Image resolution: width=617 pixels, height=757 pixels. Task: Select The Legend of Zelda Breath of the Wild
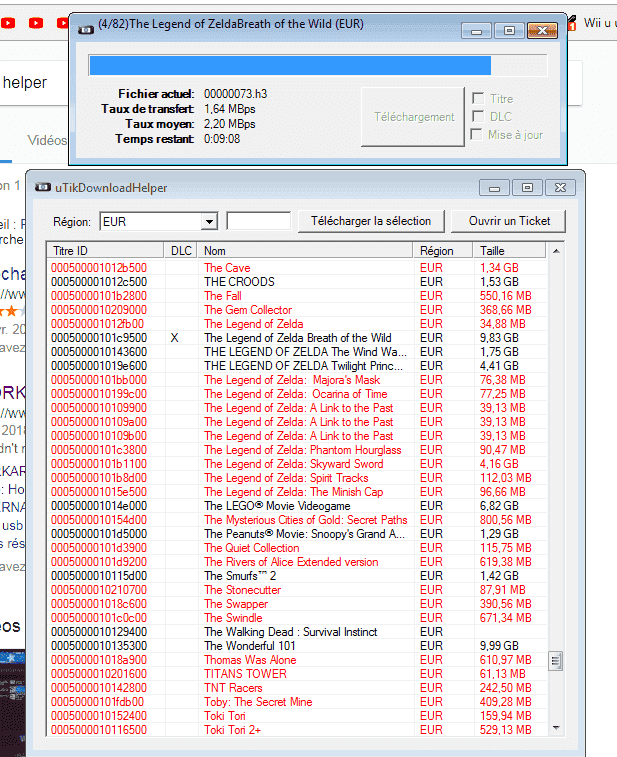(297, 337)
